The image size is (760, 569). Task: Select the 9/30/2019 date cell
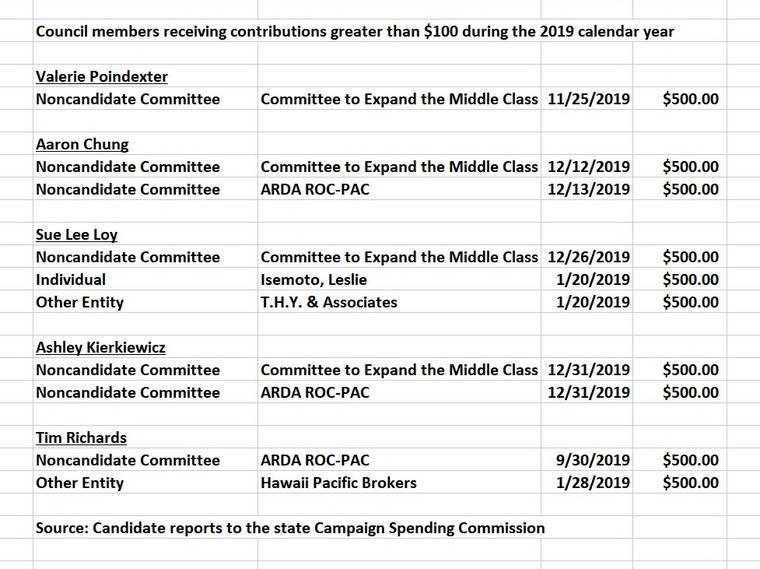pos(593,460)
